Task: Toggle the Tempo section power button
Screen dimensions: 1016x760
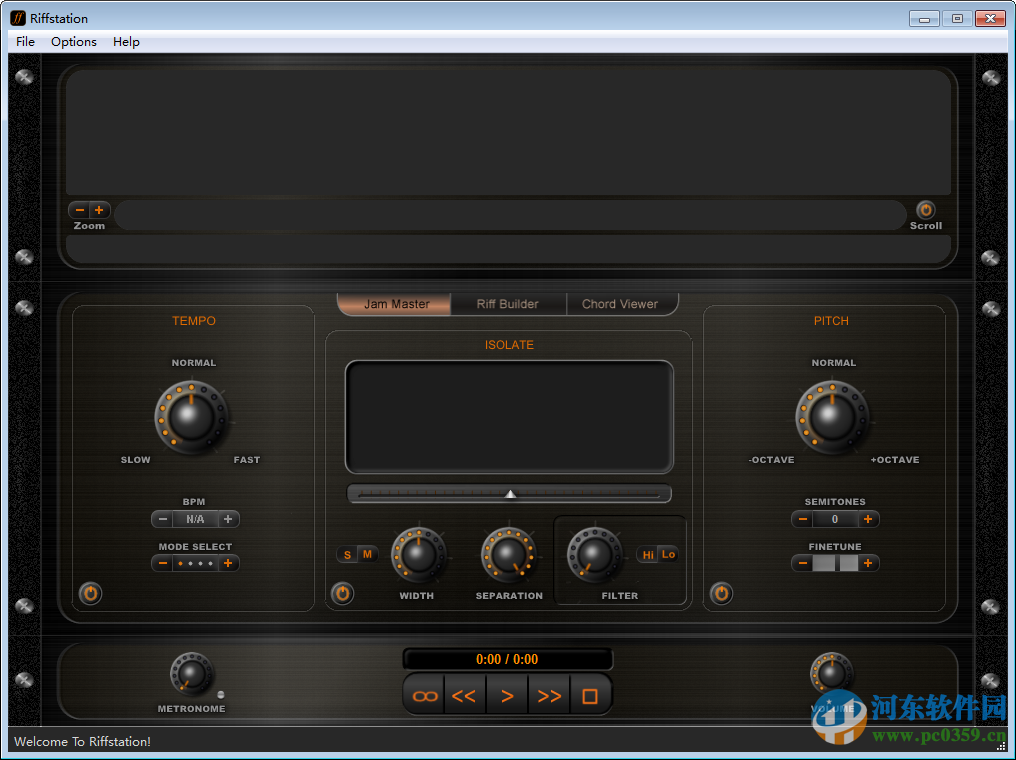Action: 90,593
